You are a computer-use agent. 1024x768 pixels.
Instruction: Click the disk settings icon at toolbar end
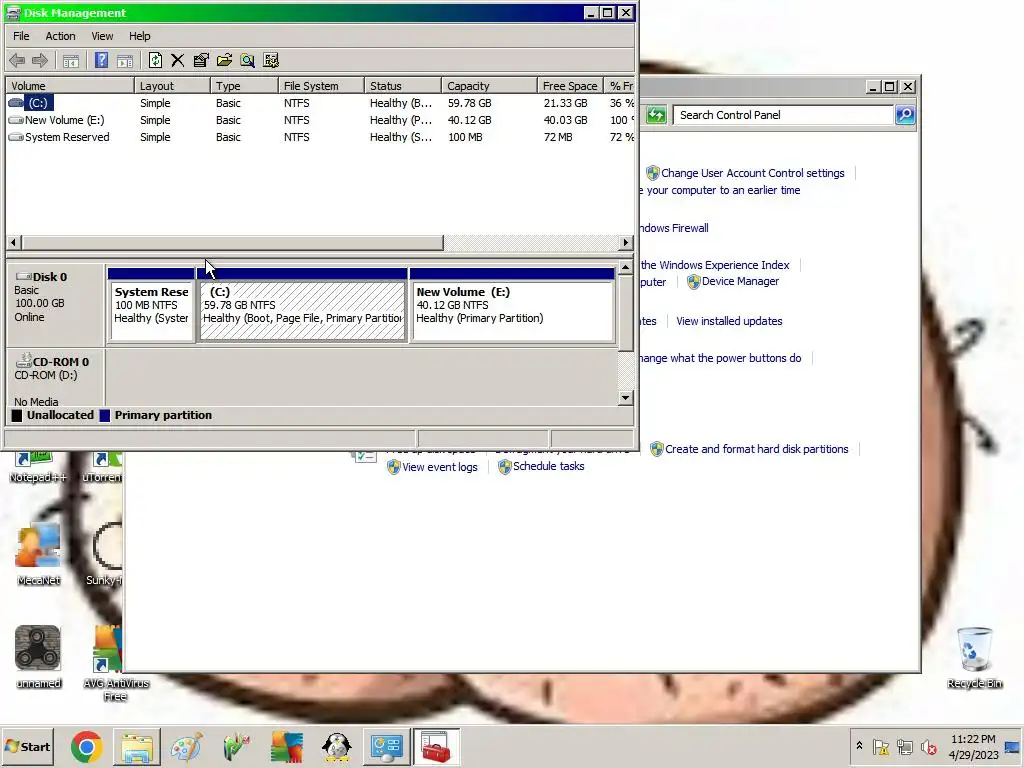(271, 61)
